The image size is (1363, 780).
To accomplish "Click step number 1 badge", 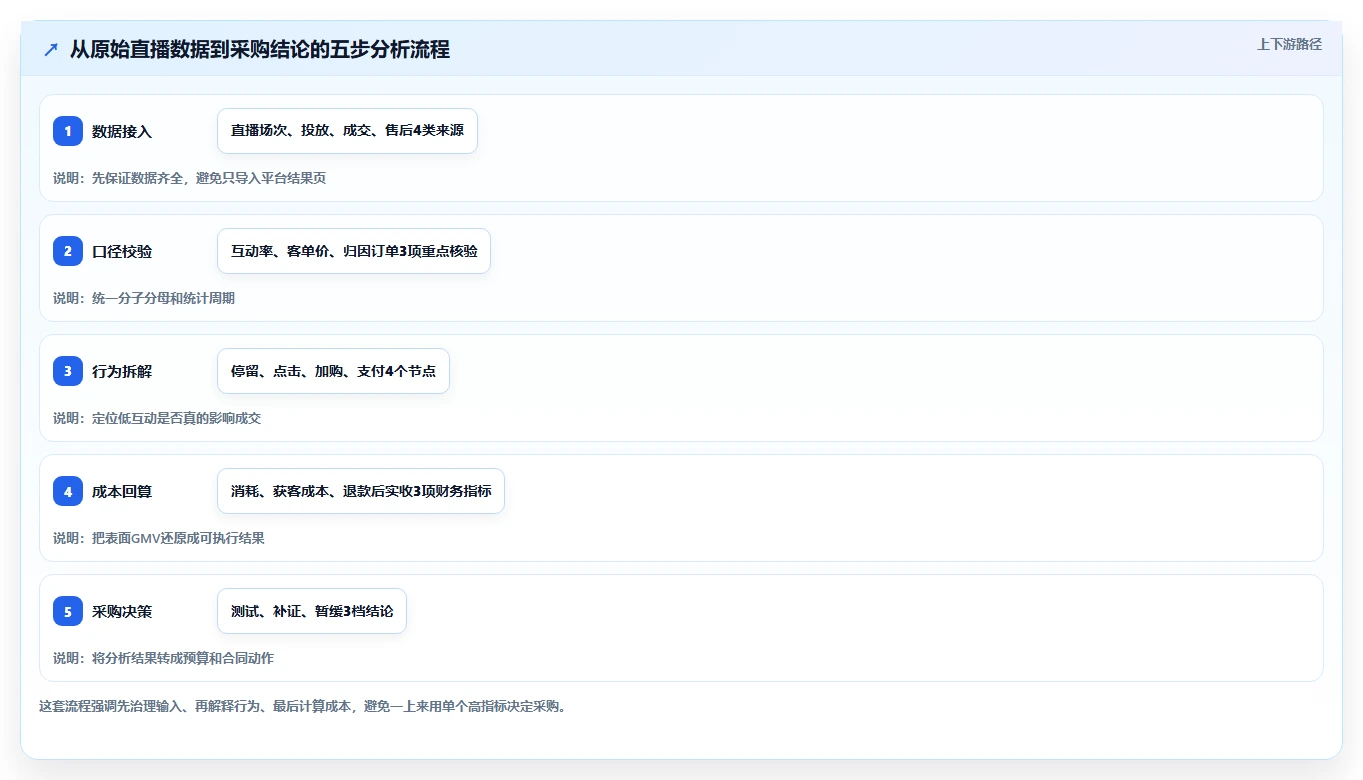I will 68,131.
